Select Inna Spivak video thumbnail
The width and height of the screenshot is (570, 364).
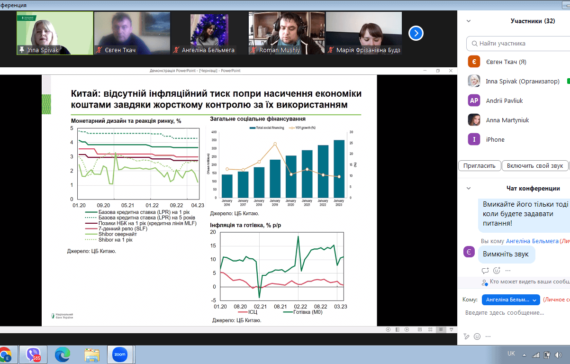[x=55, y=33]
